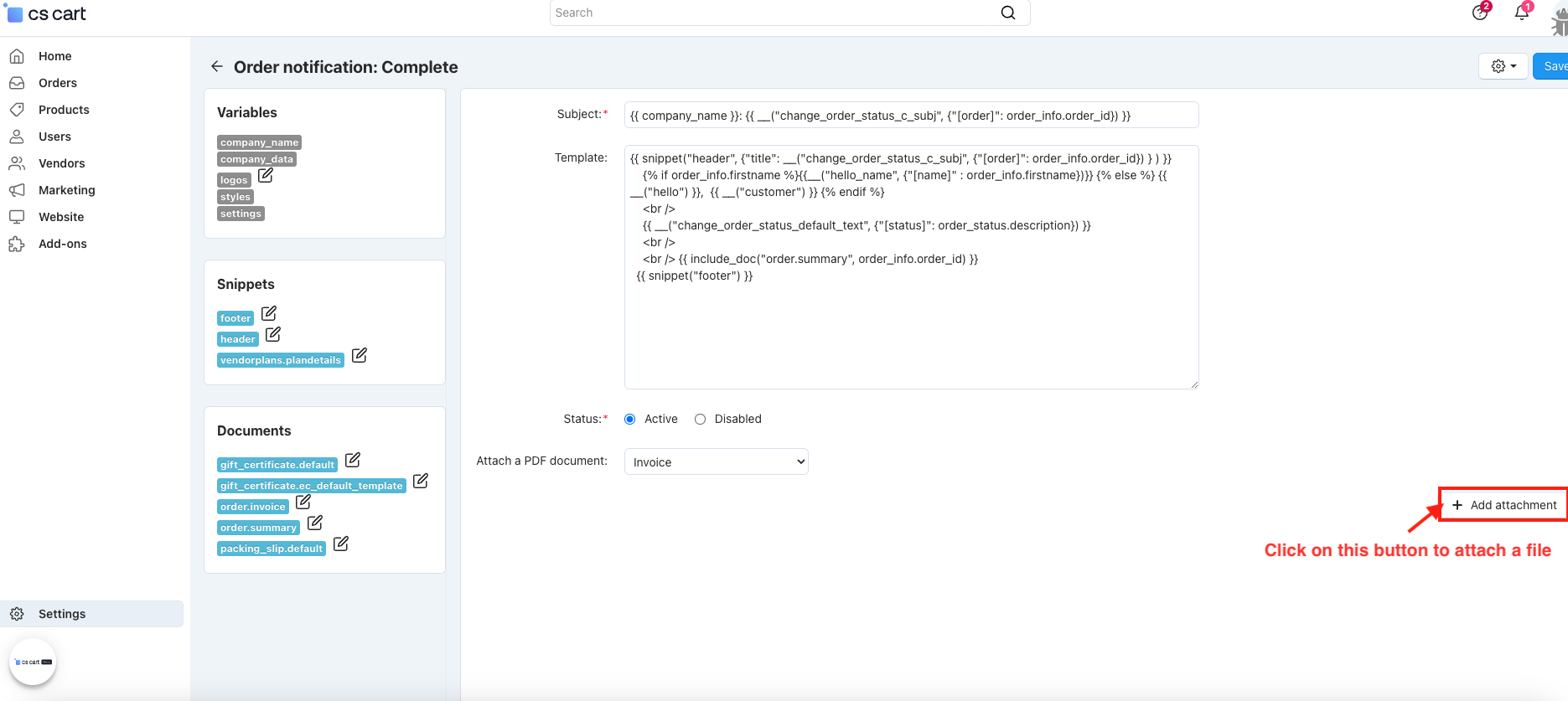Insert the logos variable tag
Image resolution: width=1568 pixels, height=701 pixels.
(x=234, y=180)
